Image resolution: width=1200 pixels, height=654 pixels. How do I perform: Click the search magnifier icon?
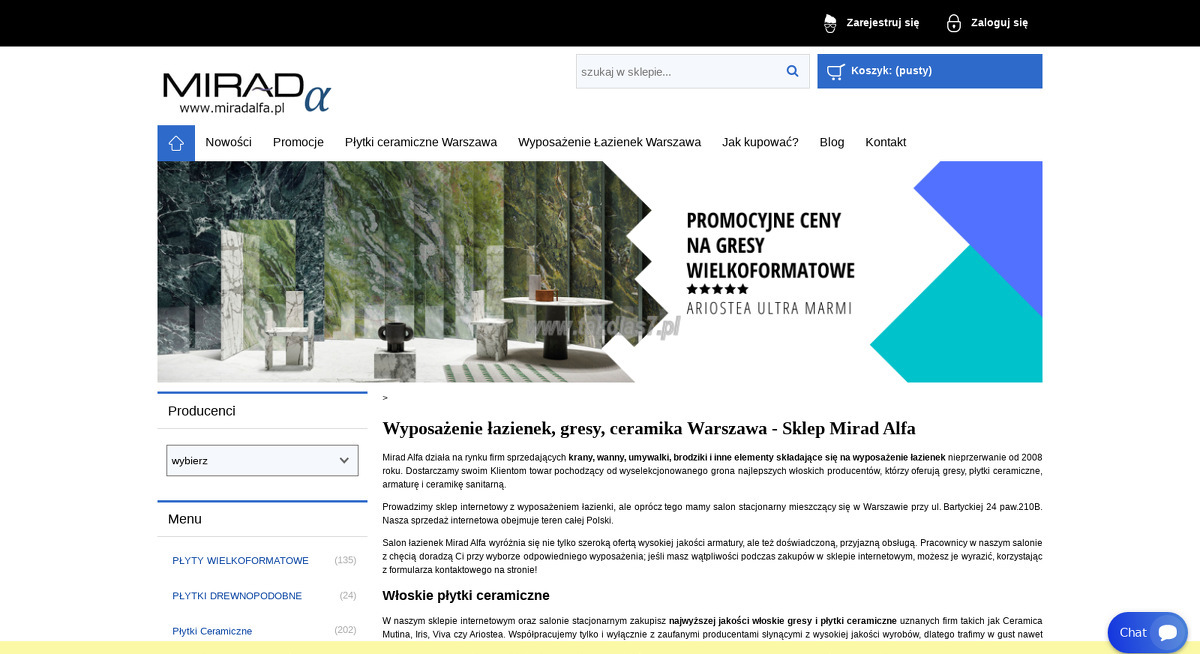tap(793, 71)
